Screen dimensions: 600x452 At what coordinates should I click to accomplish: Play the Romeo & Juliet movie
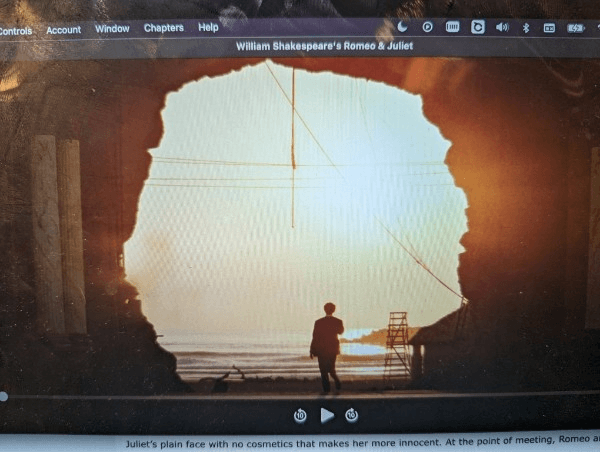[x=327, y=415]
